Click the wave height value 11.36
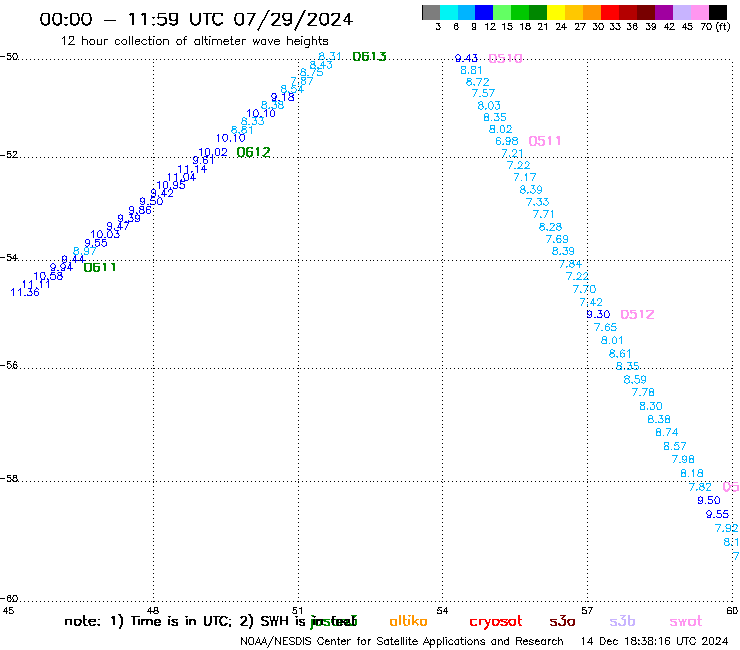The width and height of the screenshot is (740, 650). point(25,293)
